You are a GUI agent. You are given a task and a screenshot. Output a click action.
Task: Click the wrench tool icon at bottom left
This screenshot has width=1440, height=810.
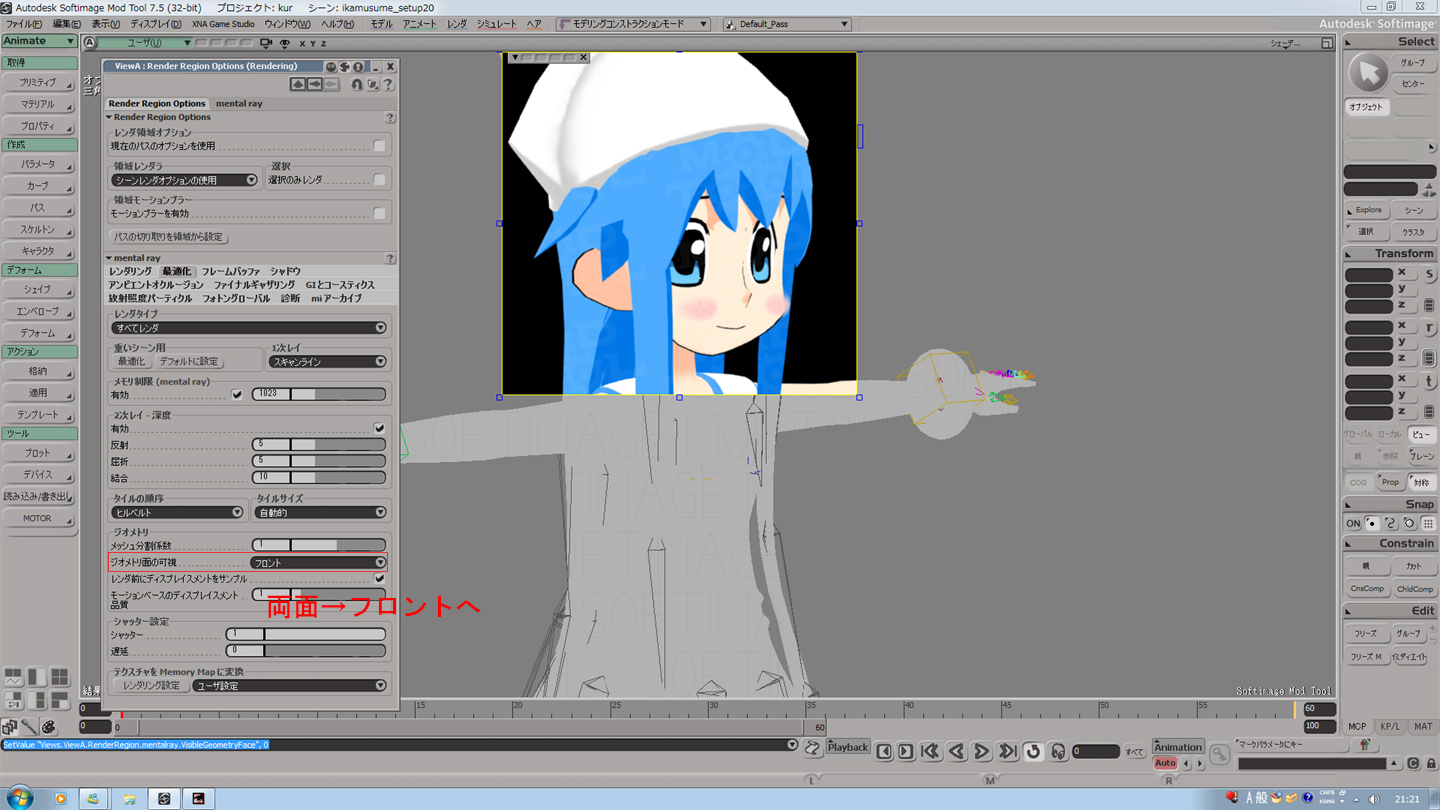[x=29, y=727]
